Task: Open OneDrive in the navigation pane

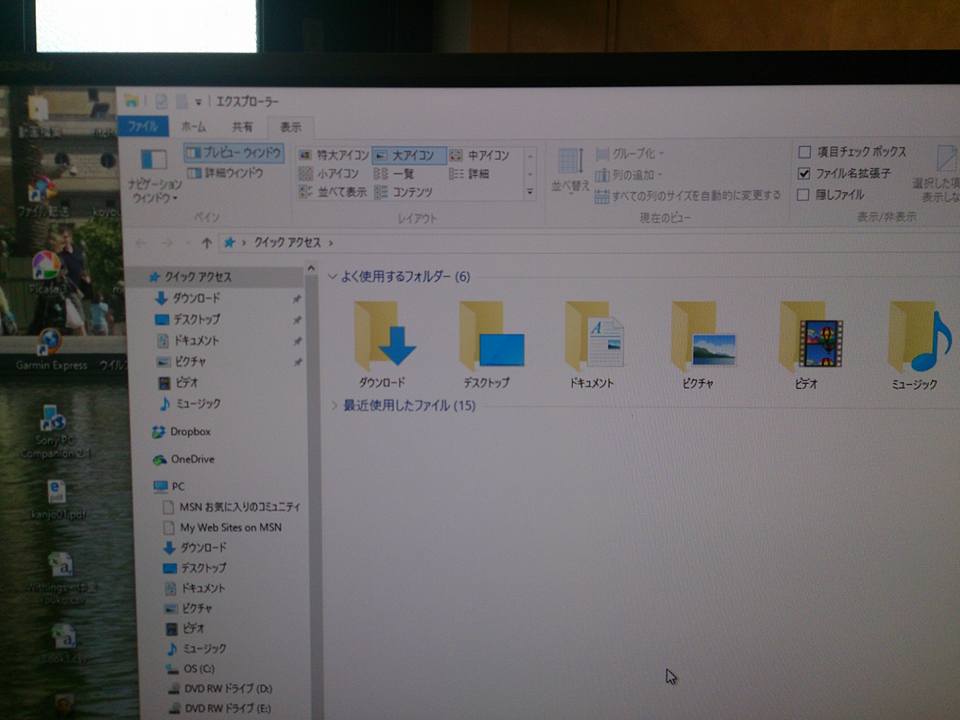Action: [x=184, y=459]
